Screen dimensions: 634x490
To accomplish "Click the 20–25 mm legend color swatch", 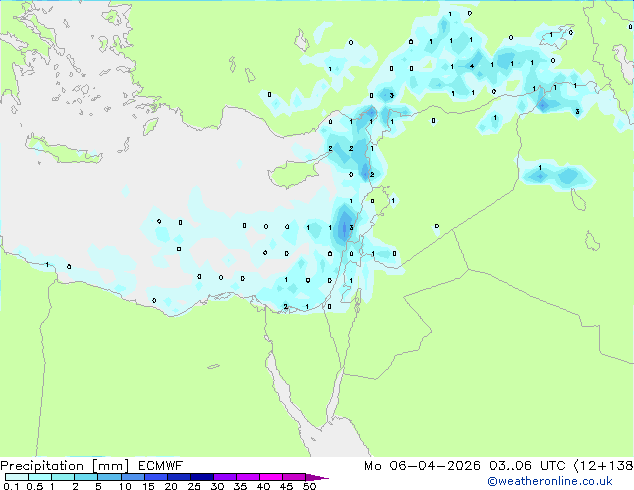I will pos(179,477).
